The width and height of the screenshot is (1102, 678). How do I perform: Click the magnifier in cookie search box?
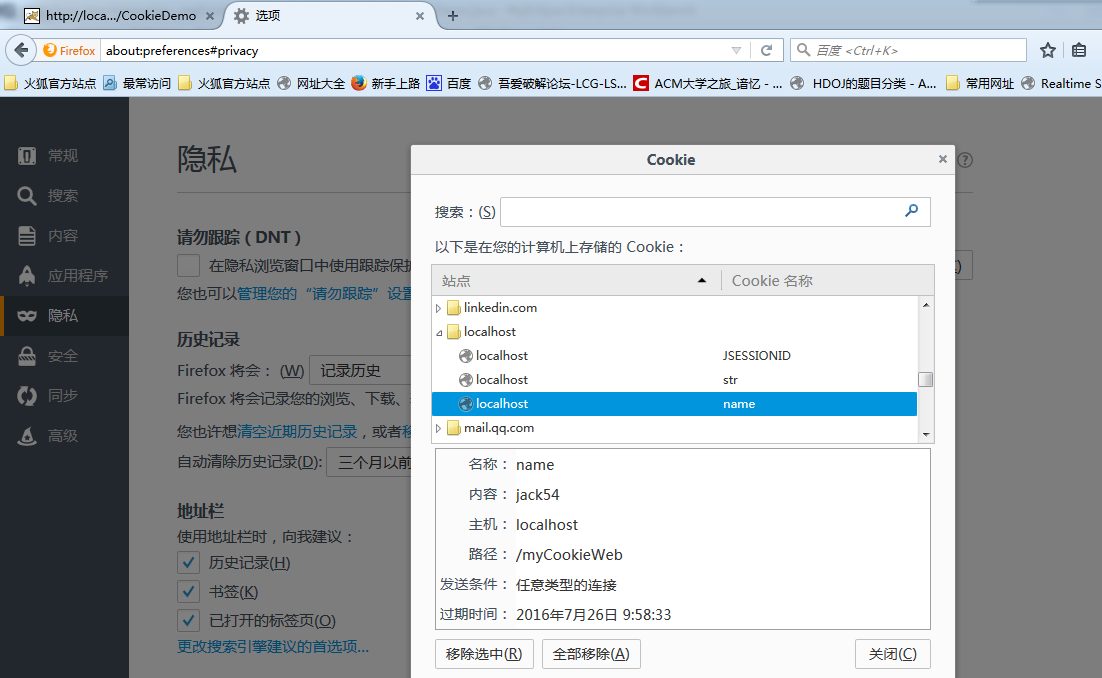click(x=912, y=211)
